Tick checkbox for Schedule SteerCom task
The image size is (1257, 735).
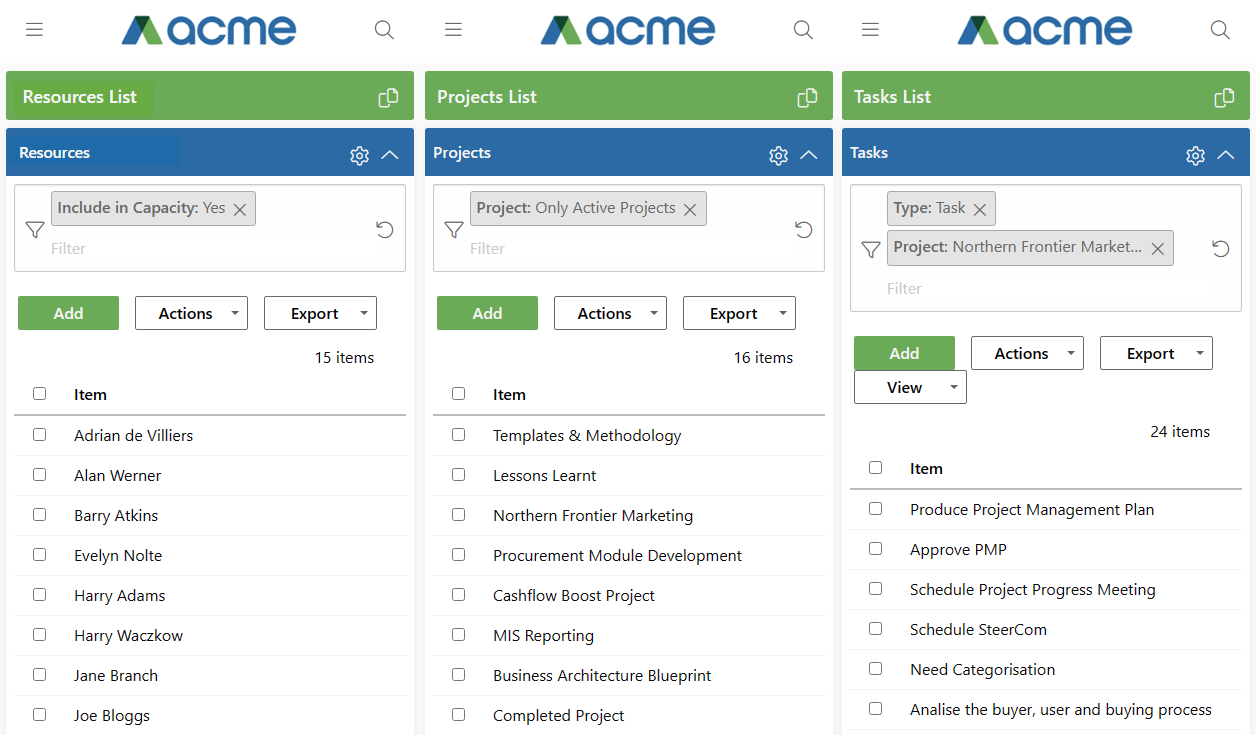pos(875,629)
